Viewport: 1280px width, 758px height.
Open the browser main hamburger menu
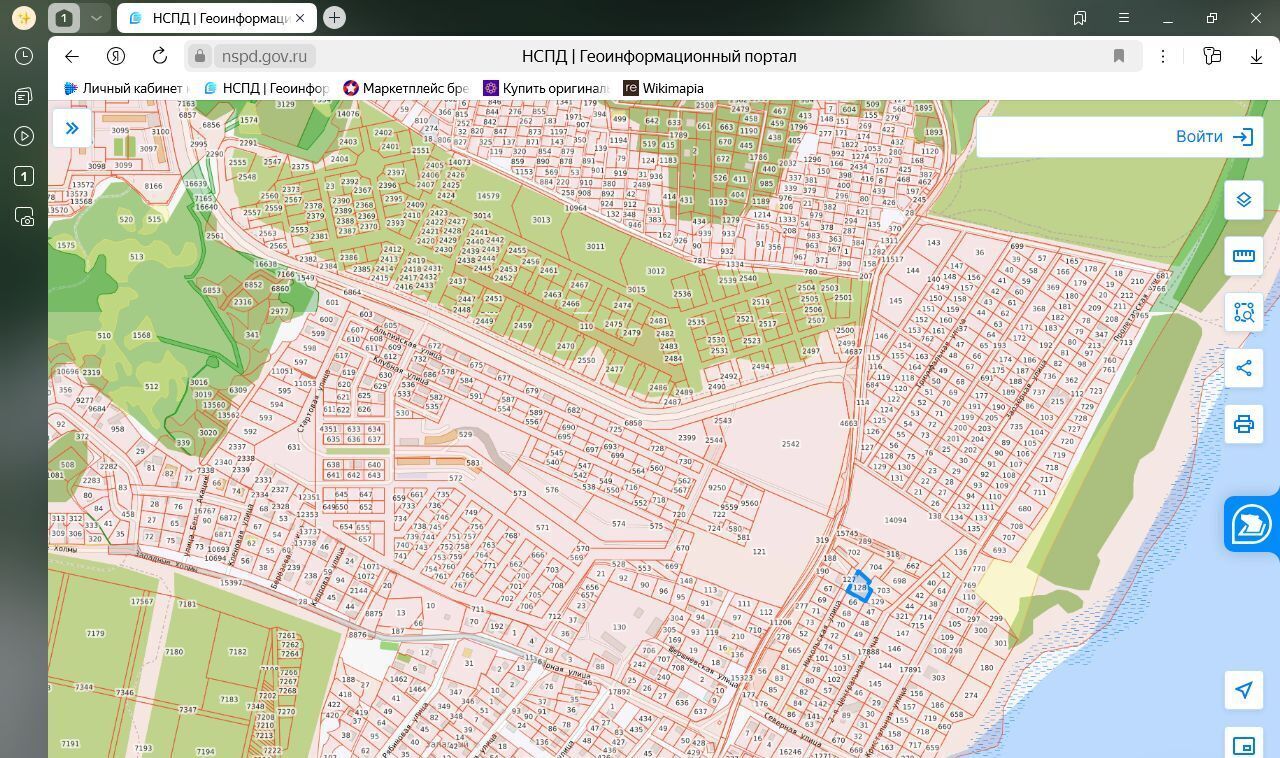[x=1124, y=18]
